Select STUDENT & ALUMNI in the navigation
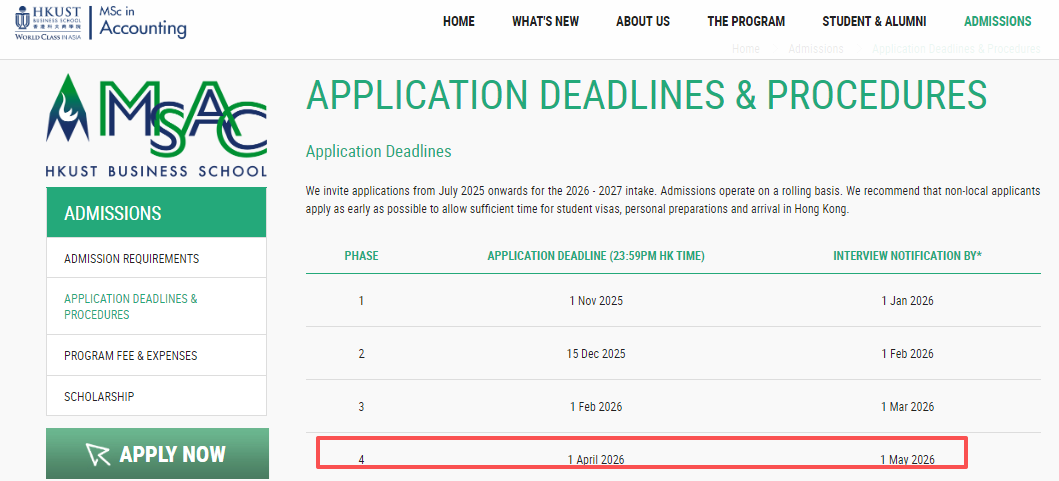This screenshot has width=1059, height=481. (874, 22)
